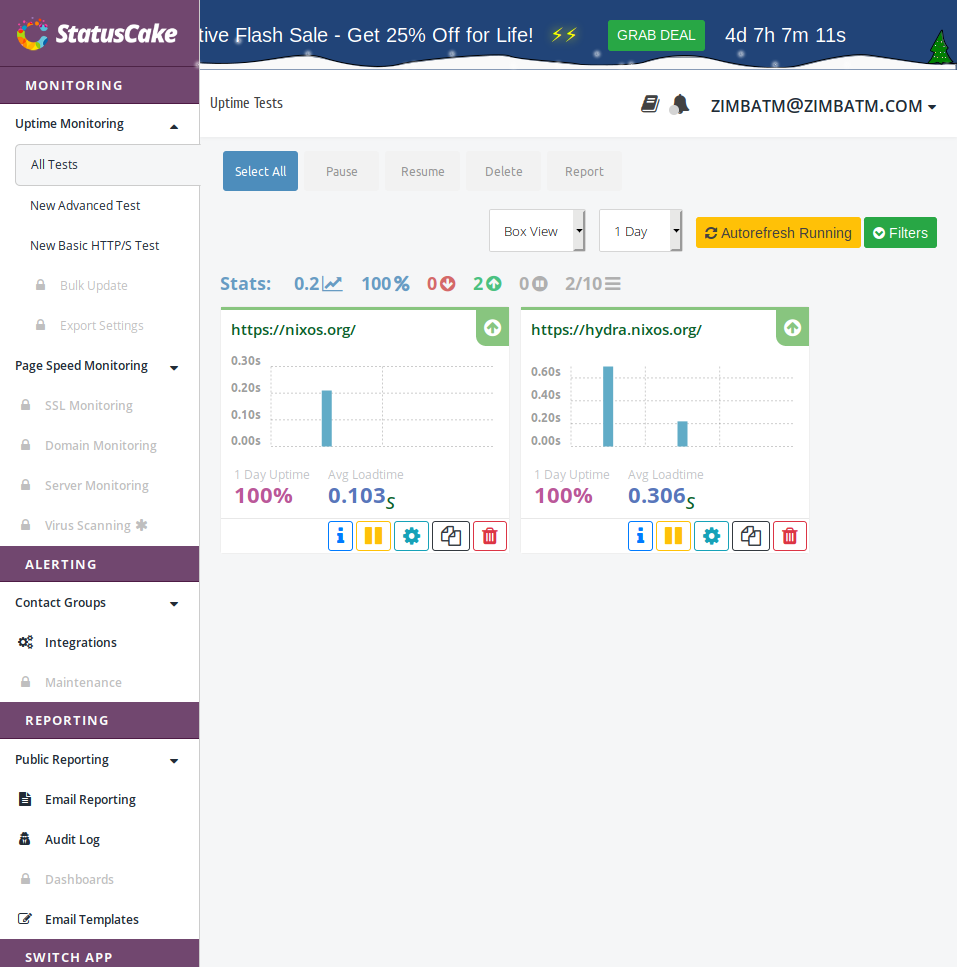Click the Select All button
Screen dimensions: 957x967
coord(260,171)
